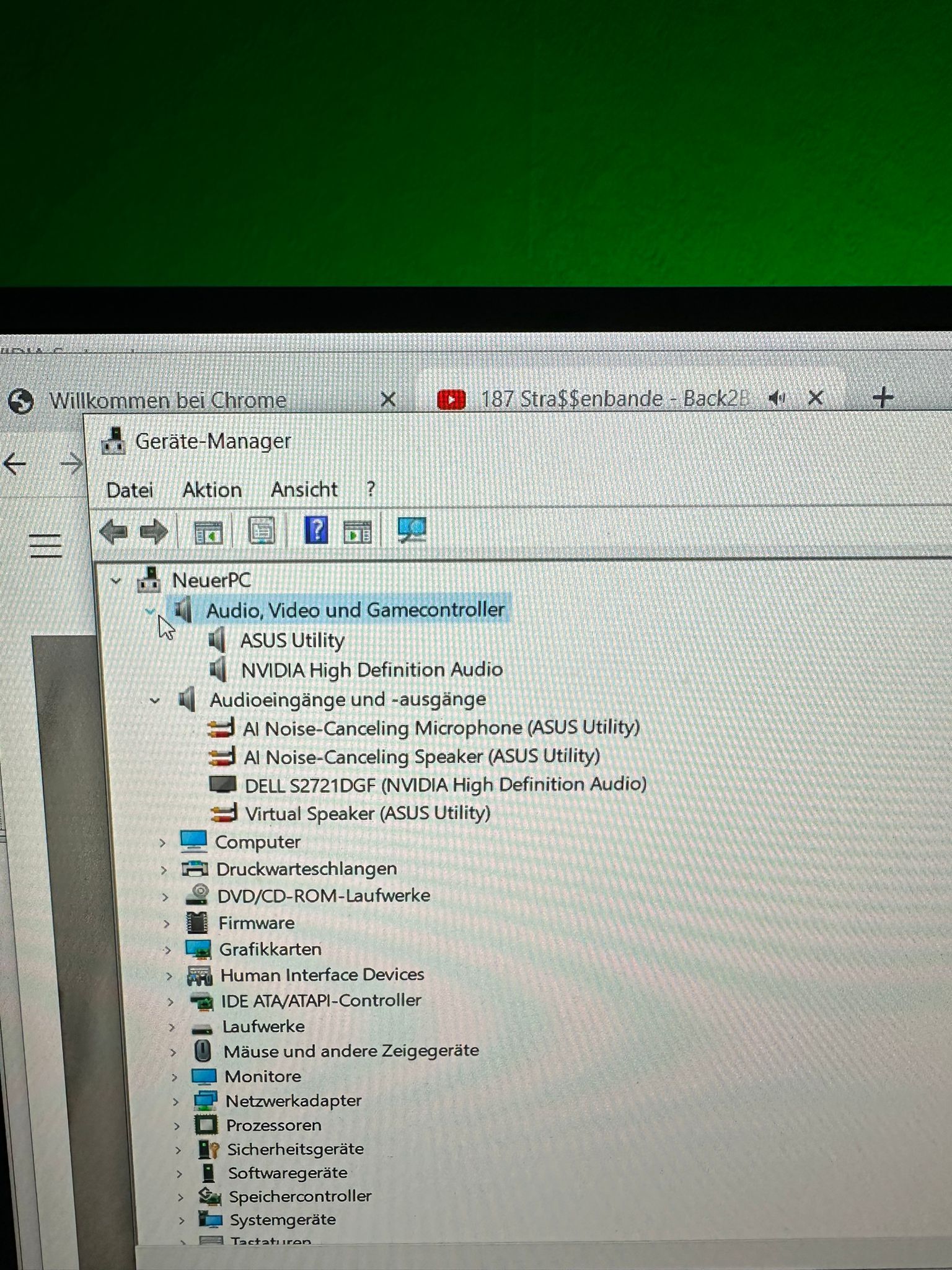
Task: Click the Prozessoren chip icon
Action: pyautogui.click(x=206, y=1126)
